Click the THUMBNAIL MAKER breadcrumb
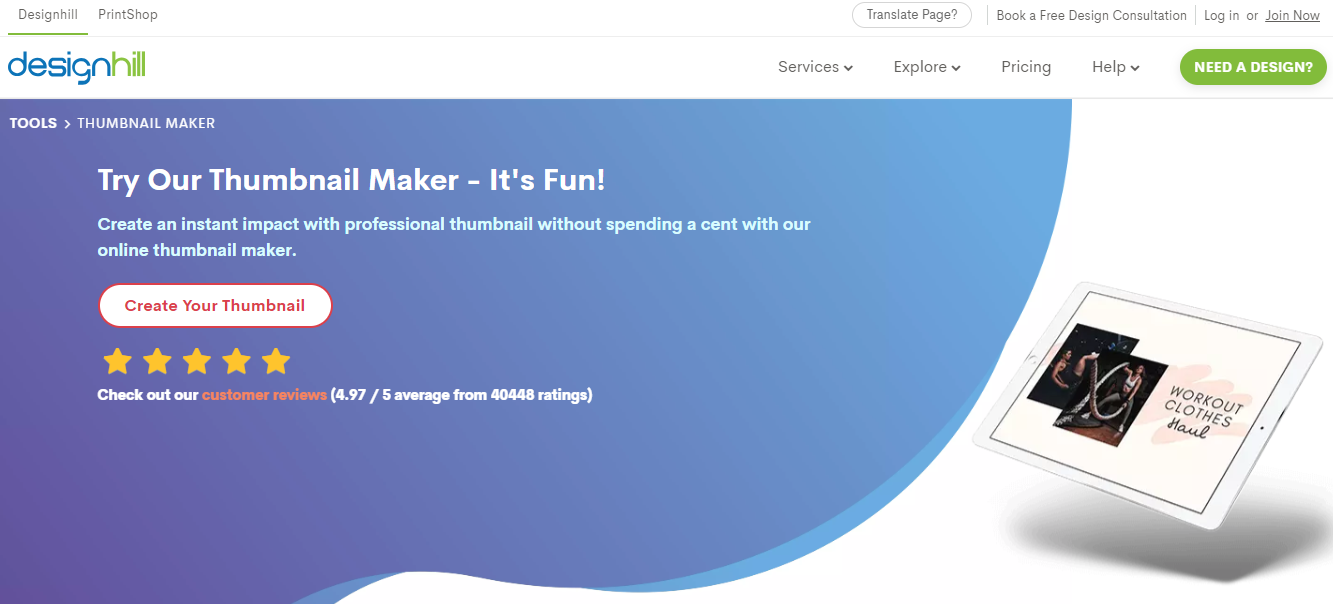The image size is (1333, 604). pyautogui.click(x=146, y=123)
